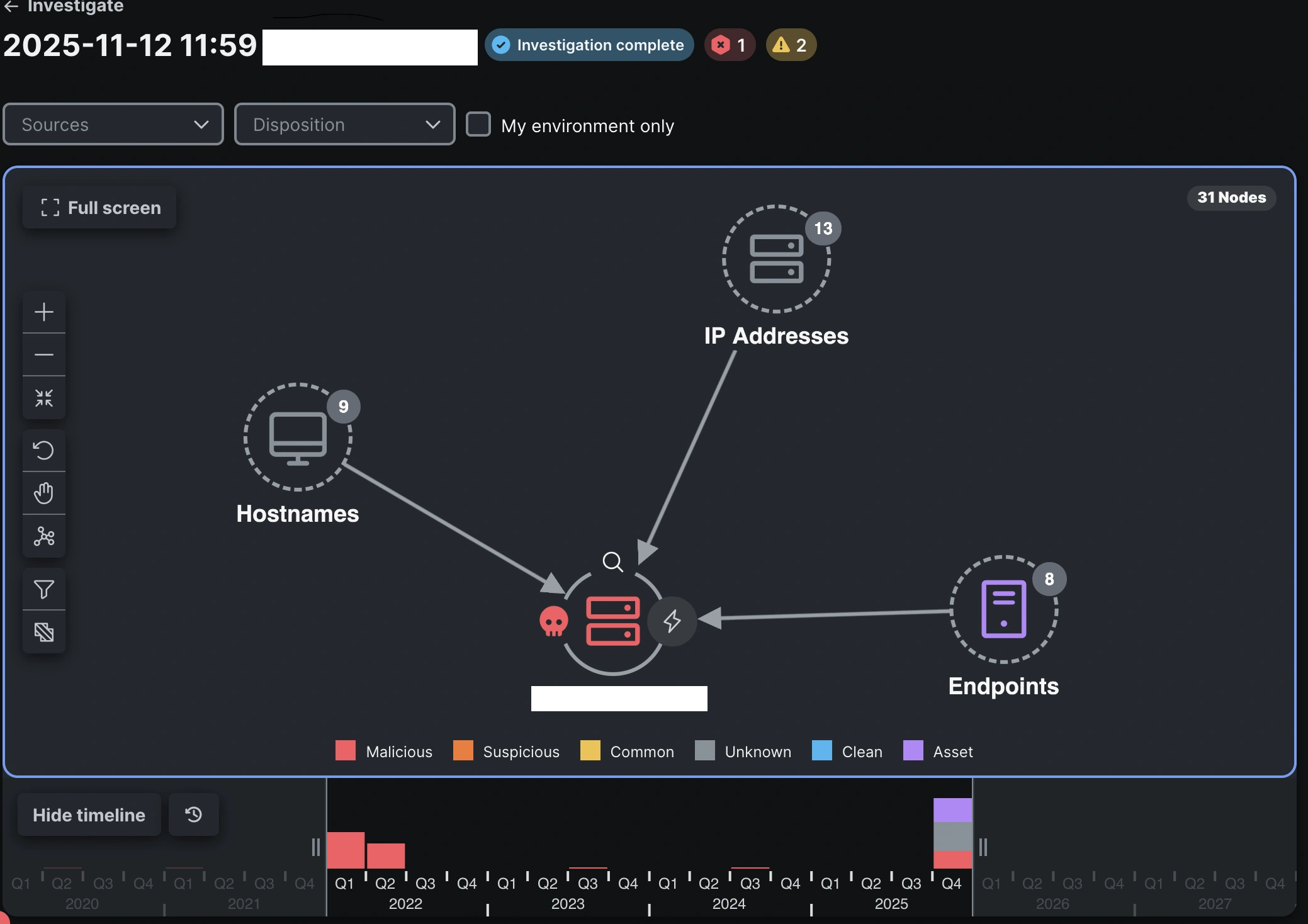The height and width of the screenshot is (924, 1308).
Task: Click the lightning action icon near the central node
Action: coord(671,621)
